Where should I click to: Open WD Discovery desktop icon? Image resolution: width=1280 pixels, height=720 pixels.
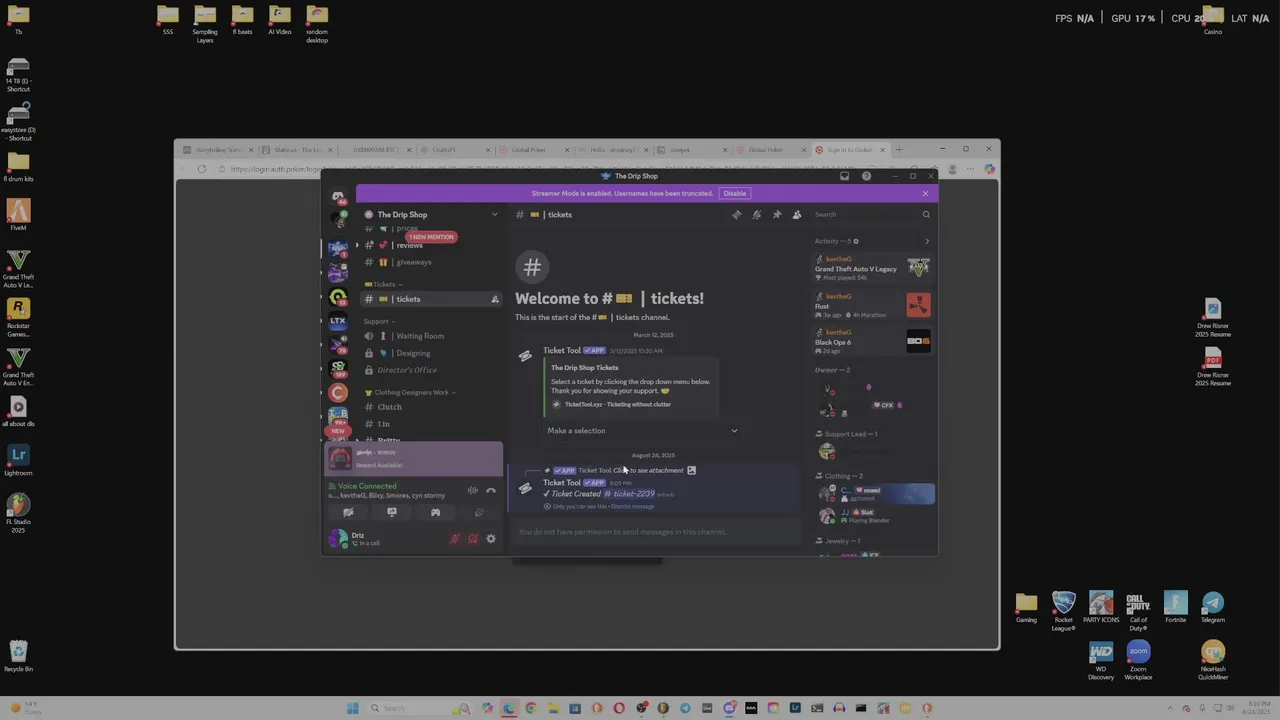click(1101, 662)
